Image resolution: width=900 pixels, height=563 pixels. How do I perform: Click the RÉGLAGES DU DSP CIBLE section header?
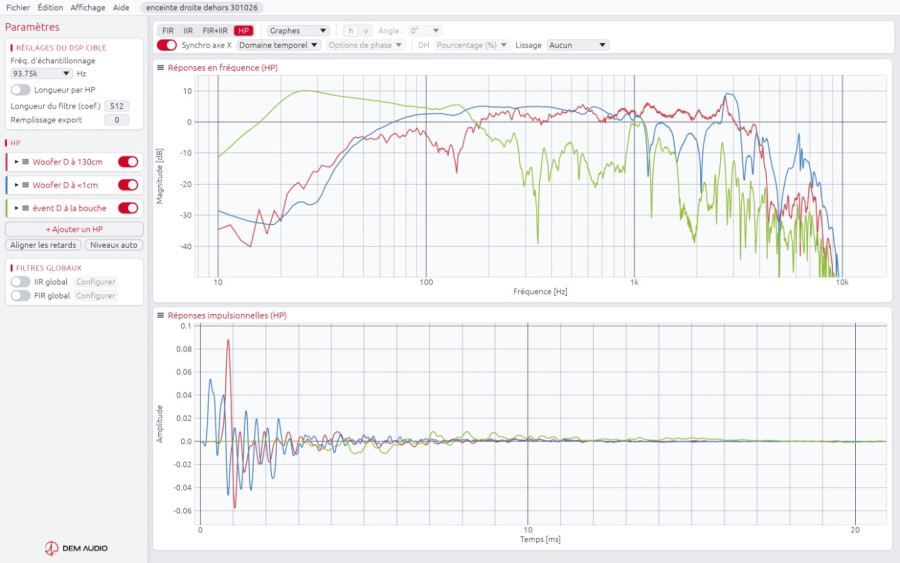pos(61,48)
